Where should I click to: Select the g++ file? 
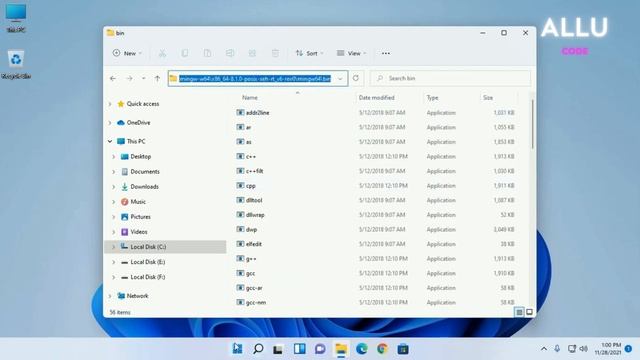point(251,259)
